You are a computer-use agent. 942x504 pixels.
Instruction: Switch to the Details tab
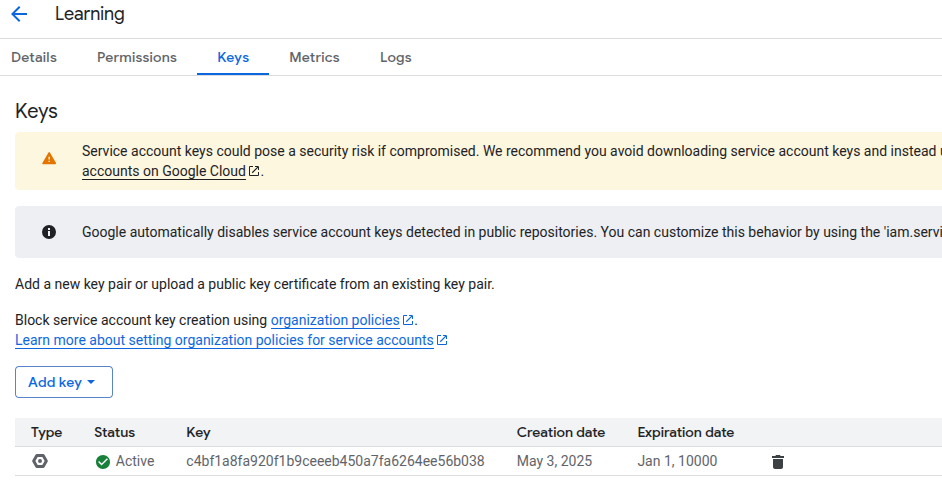(34, 58)
